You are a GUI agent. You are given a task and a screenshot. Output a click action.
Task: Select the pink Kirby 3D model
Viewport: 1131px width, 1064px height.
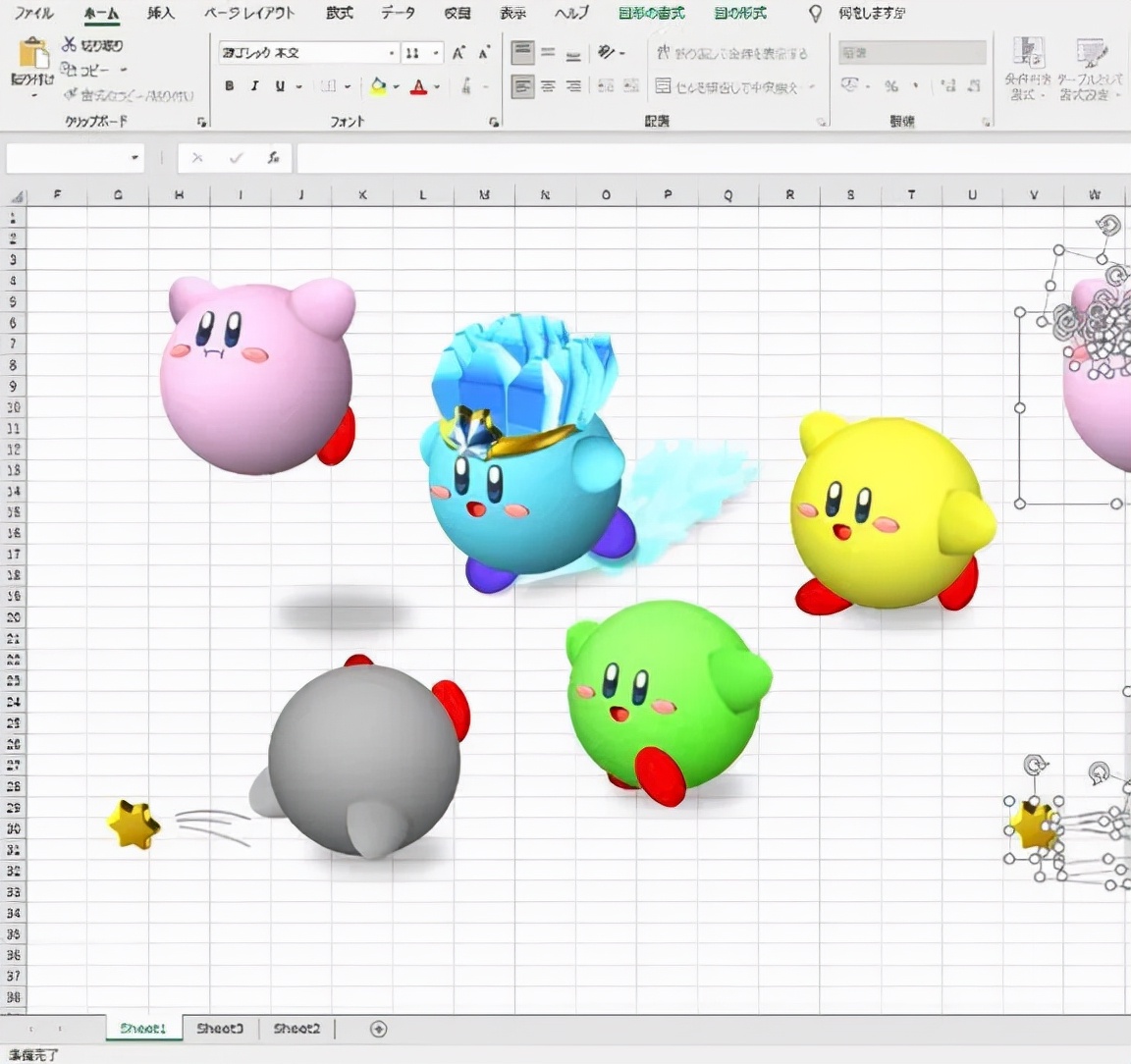point(259,376)
